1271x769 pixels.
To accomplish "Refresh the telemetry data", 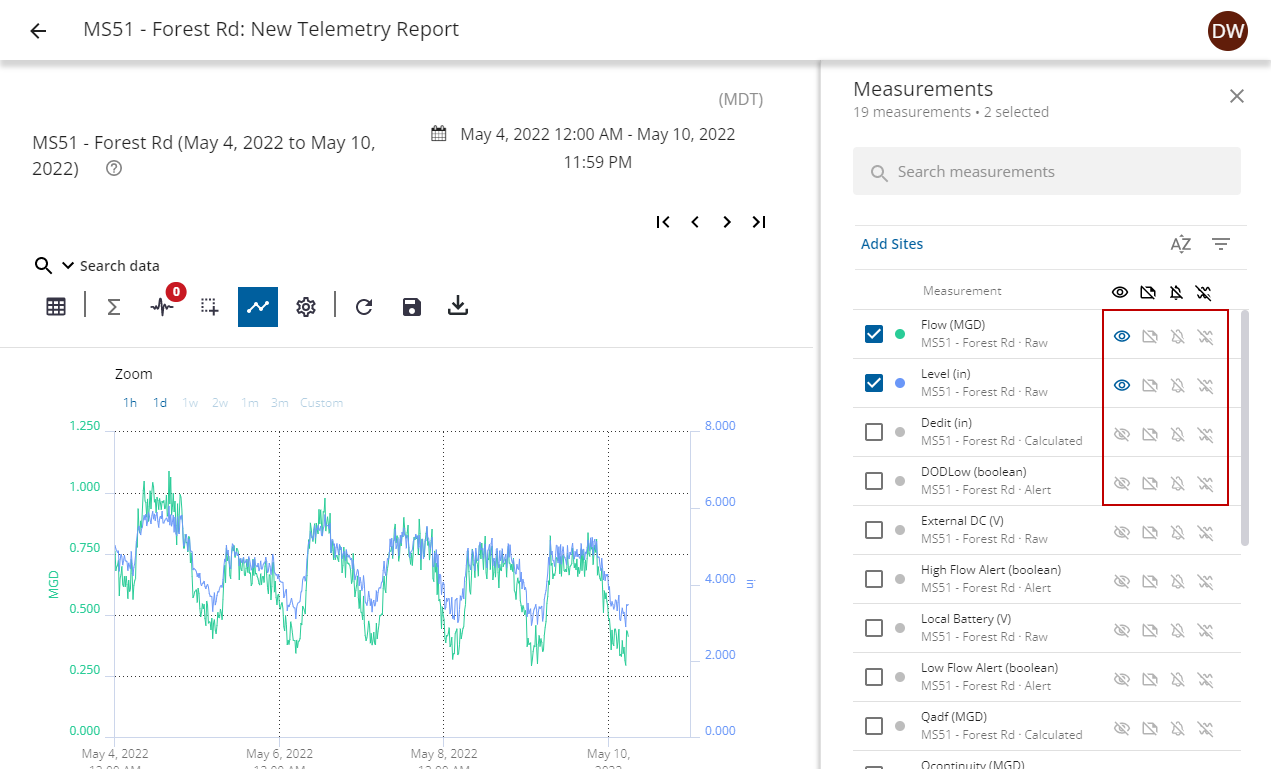I will tap(361, 306).
